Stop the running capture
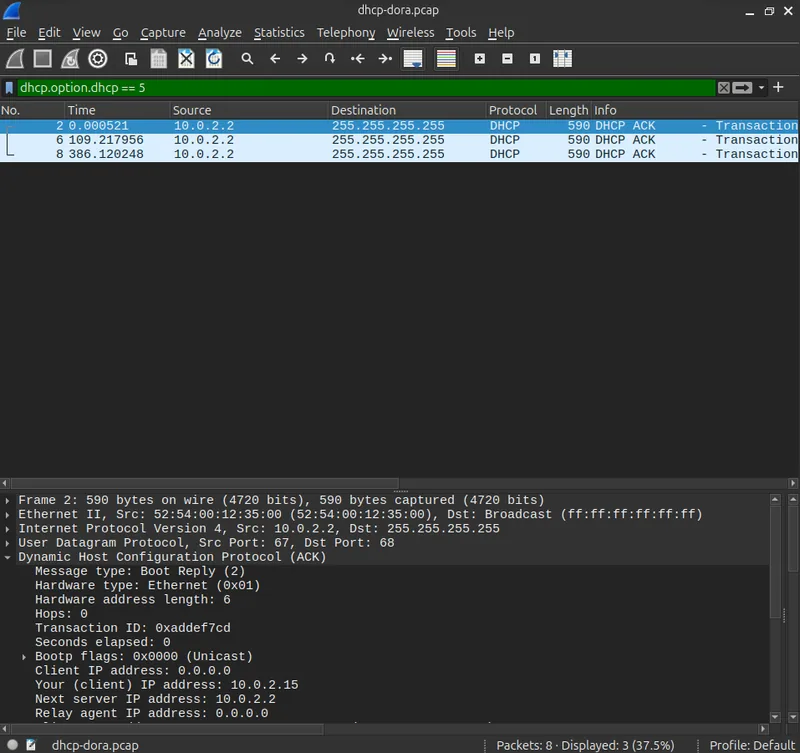Image resolution: width=800 pixels, height=753 pixels. point(42,59)
